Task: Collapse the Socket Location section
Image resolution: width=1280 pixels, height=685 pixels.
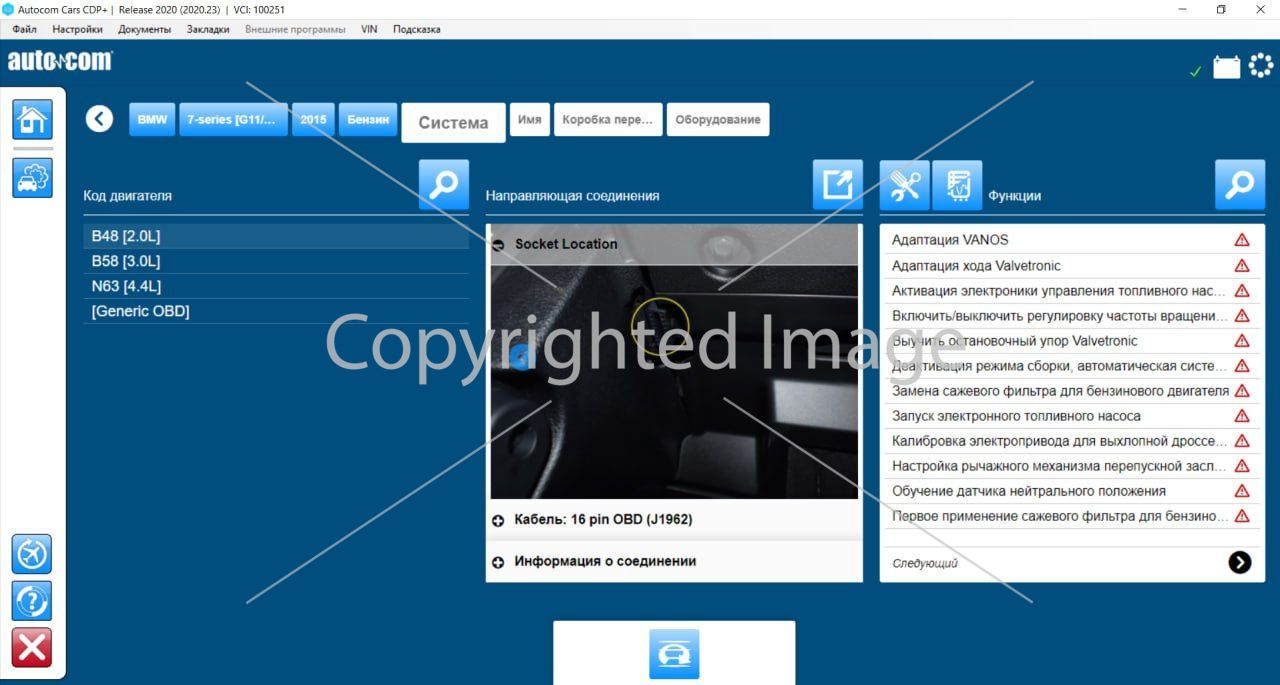Action: 498,244
